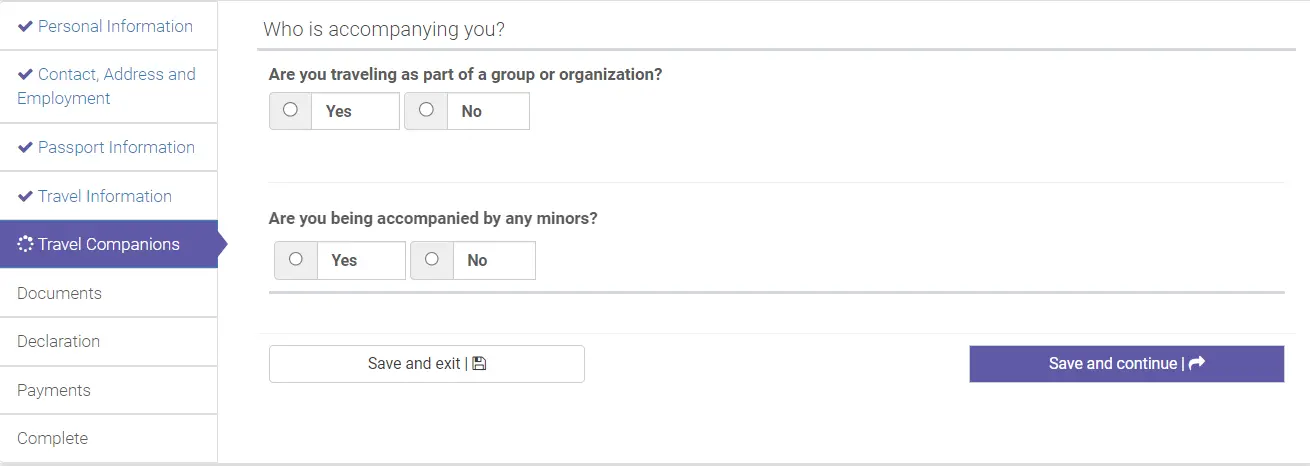This screenshot has height=466, width=1310.
Task: Click the floppy disk icon in Save and exit
Action: (479, 364)
